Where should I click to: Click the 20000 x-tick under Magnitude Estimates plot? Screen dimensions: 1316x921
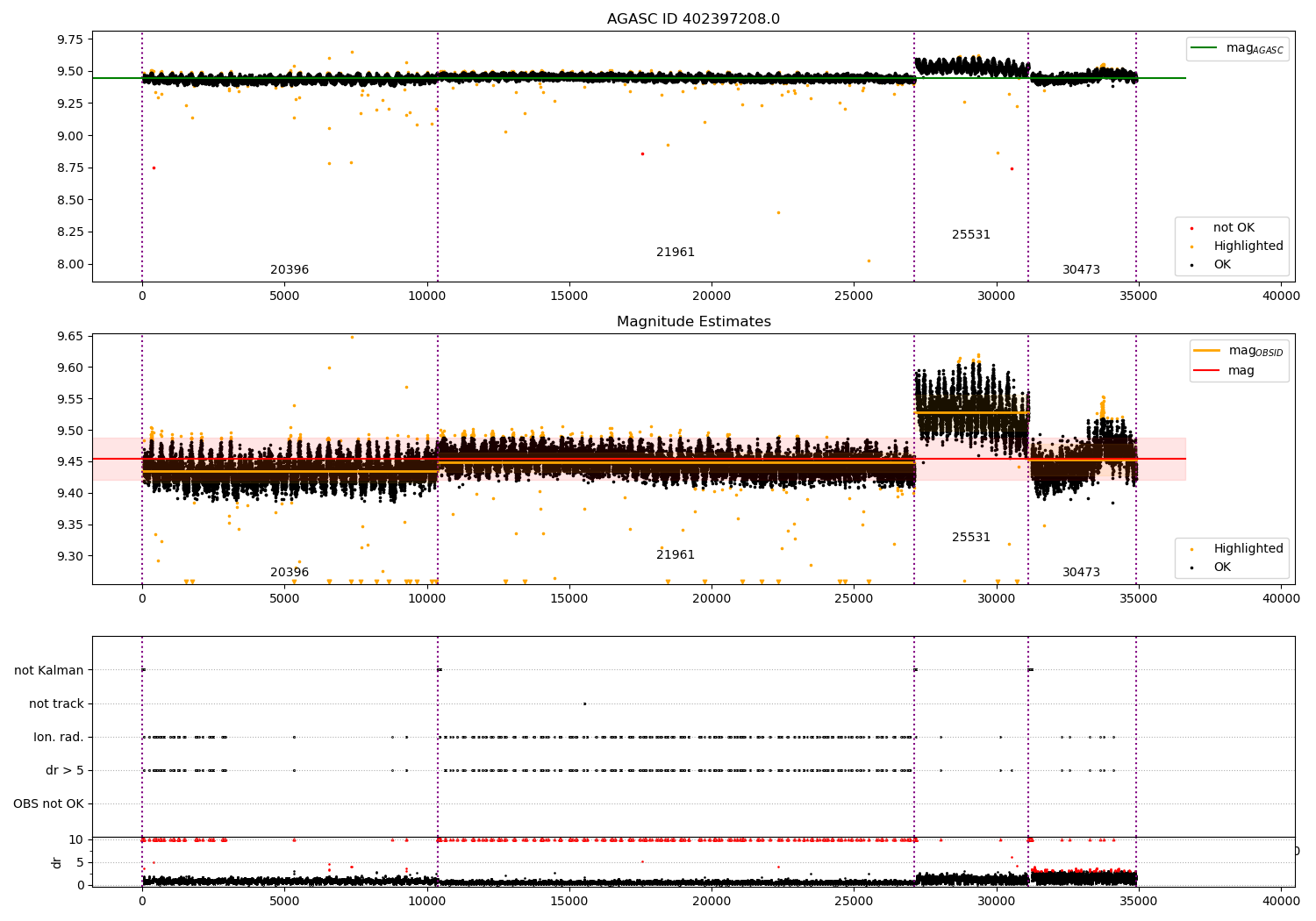[x=712, y=599]
